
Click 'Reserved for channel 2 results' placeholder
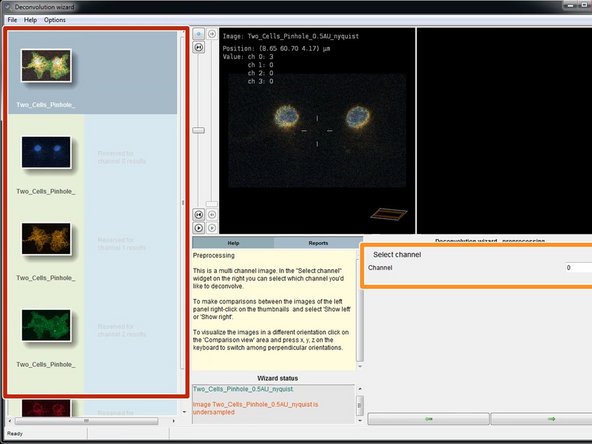tap(122, 330)
